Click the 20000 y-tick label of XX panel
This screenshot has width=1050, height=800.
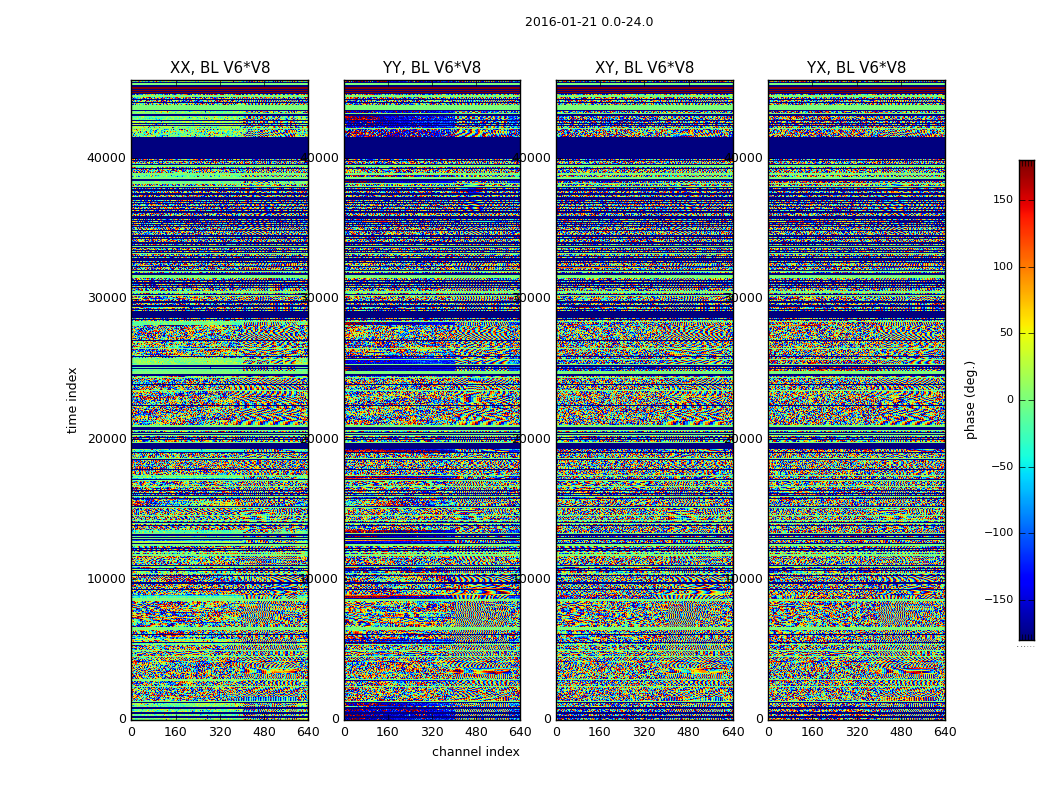coord(106,438)
